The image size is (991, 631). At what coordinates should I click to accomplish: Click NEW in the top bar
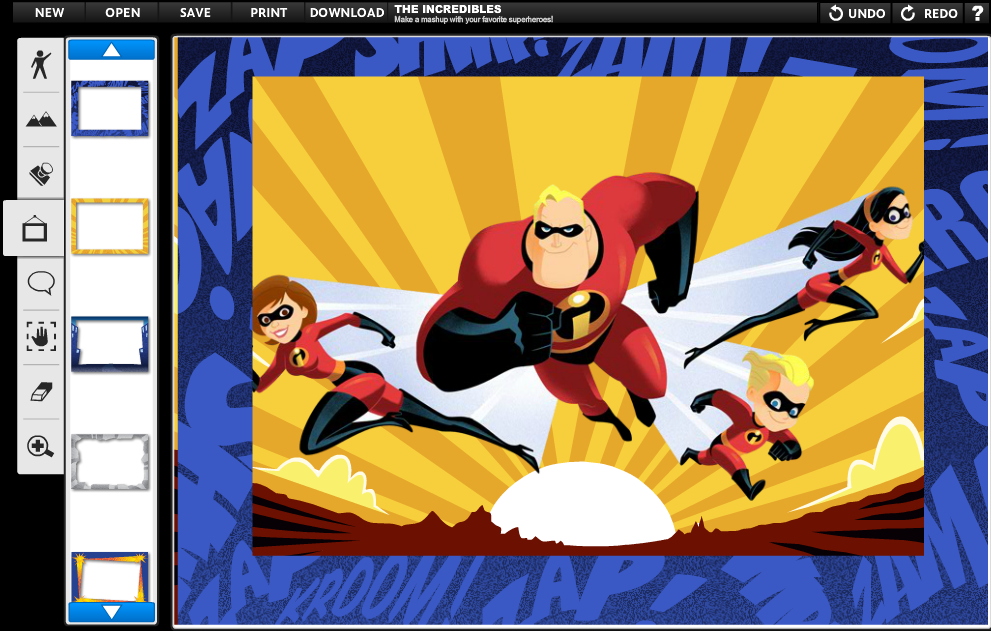49,13
